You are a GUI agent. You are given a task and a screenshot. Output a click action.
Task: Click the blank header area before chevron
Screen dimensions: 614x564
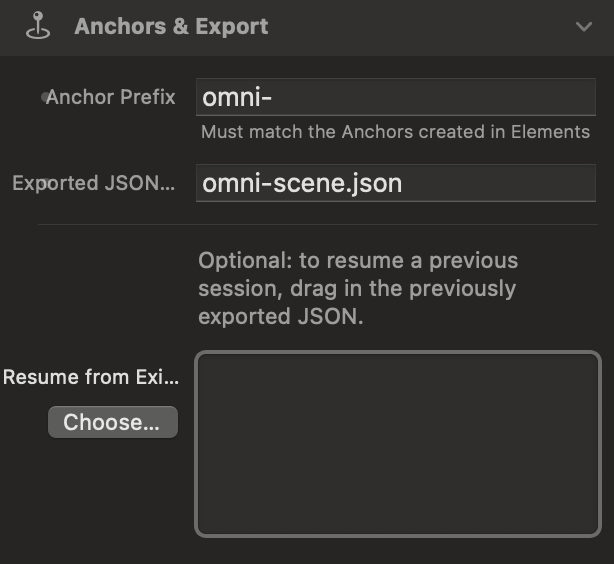[x=421, y=27]
